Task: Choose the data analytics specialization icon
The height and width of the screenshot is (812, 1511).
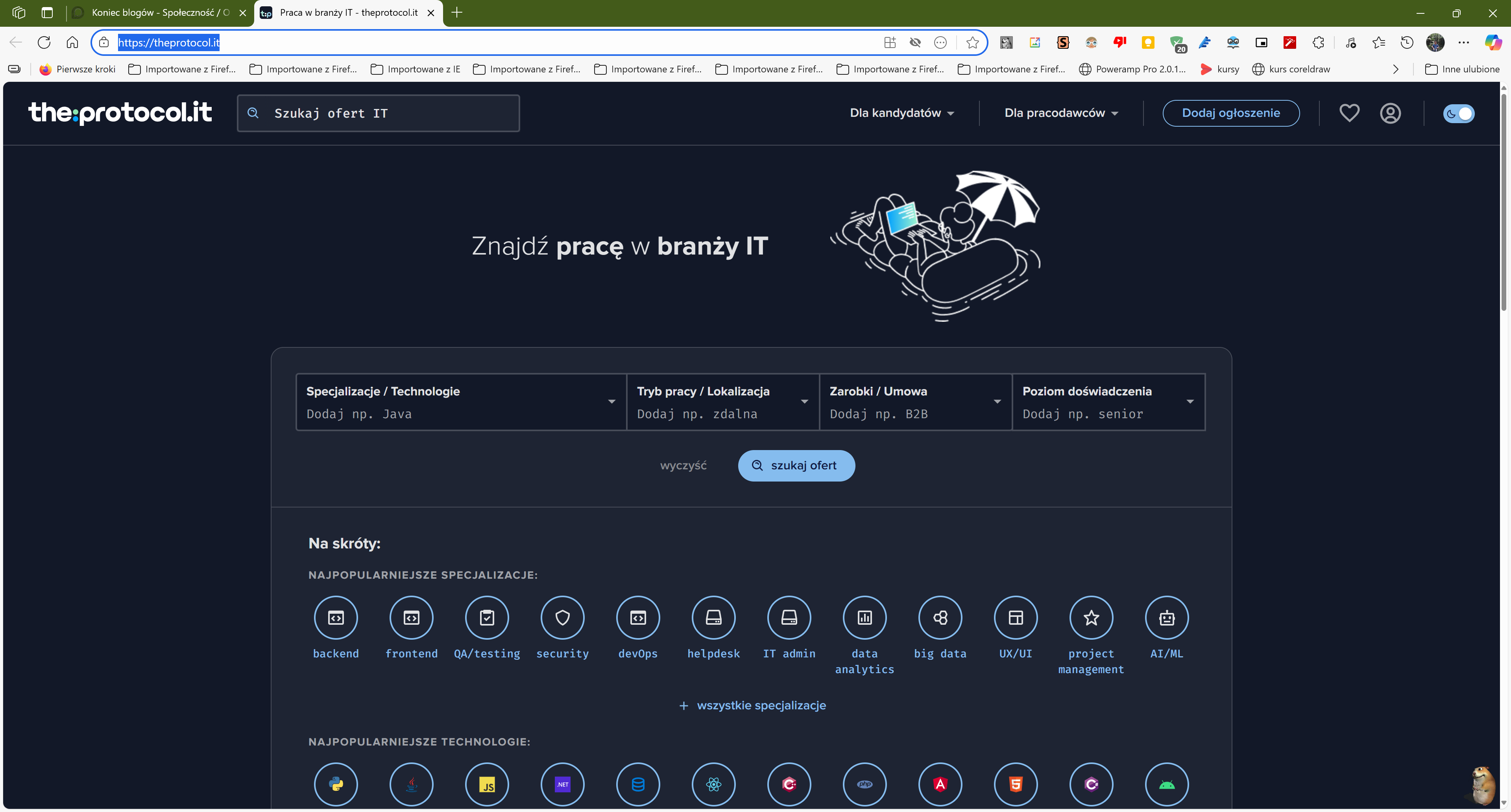Action: point(864,617)
